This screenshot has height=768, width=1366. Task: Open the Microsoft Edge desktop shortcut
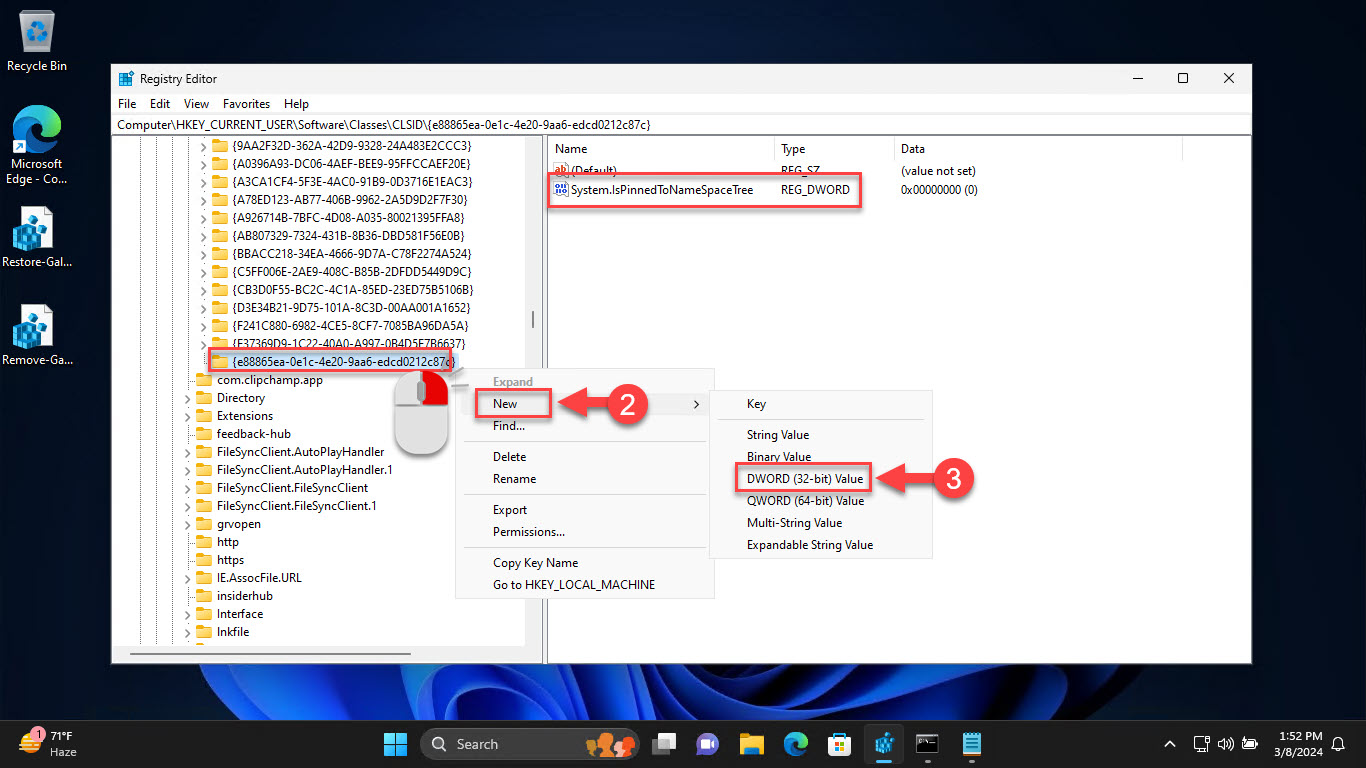pyautogui.click(x=37, y=145)
